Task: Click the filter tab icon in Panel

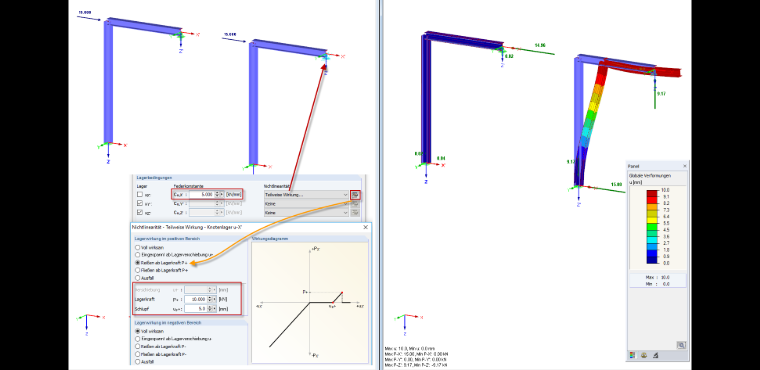Action: coord(655,355)
